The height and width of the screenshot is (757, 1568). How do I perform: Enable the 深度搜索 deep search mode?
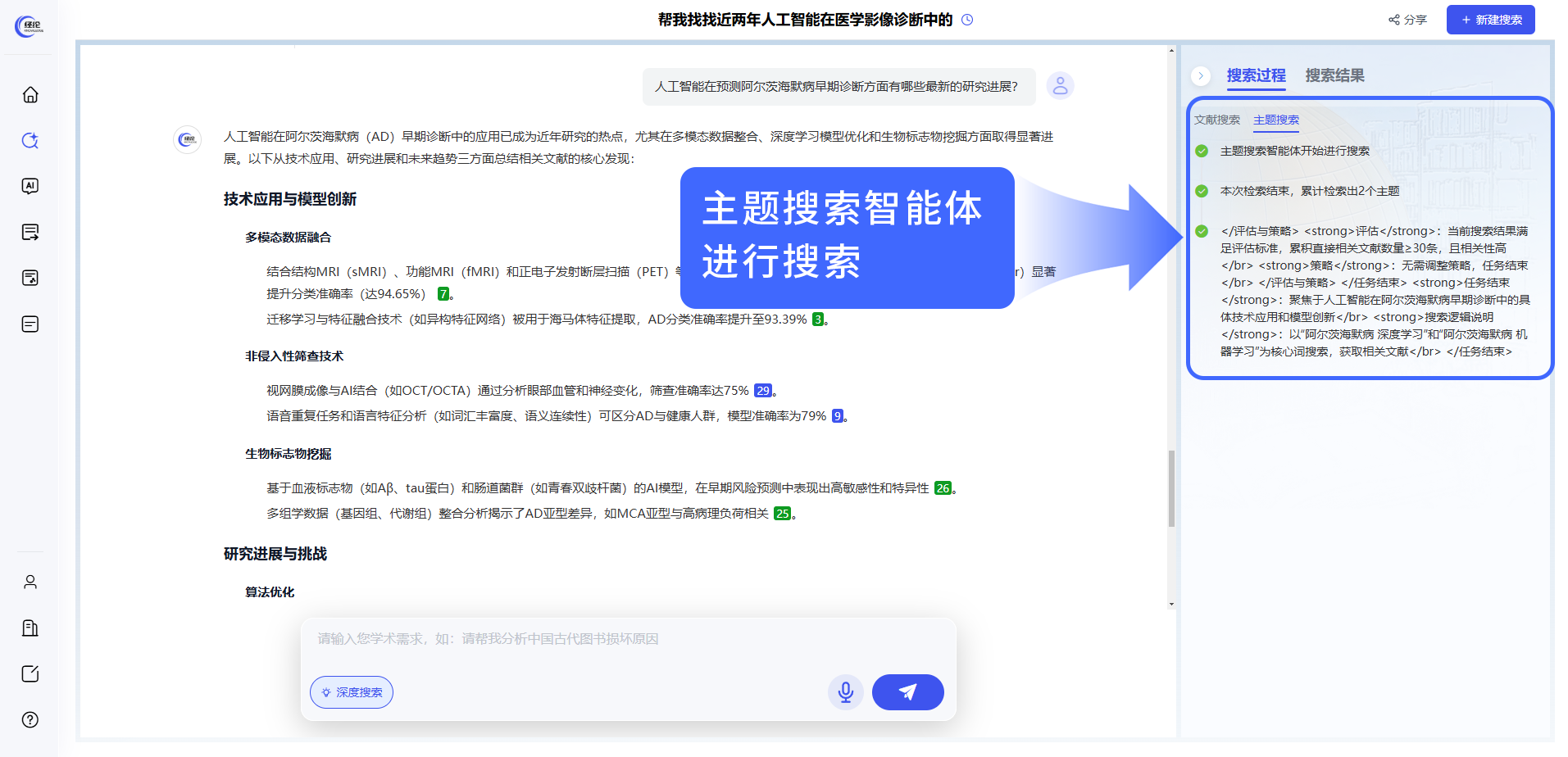click(x=351, y=691)
